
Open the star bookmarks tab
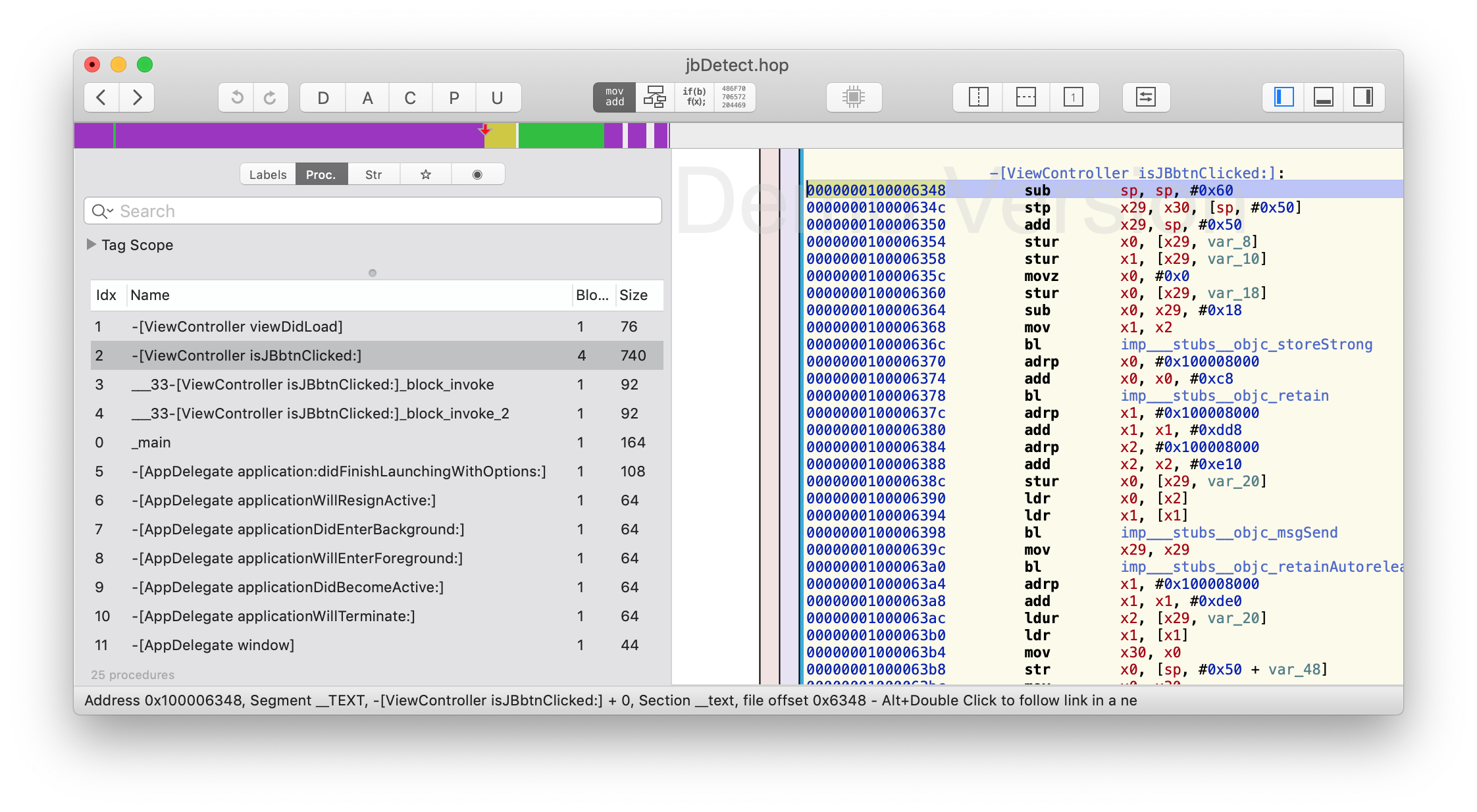pos(426,174)
